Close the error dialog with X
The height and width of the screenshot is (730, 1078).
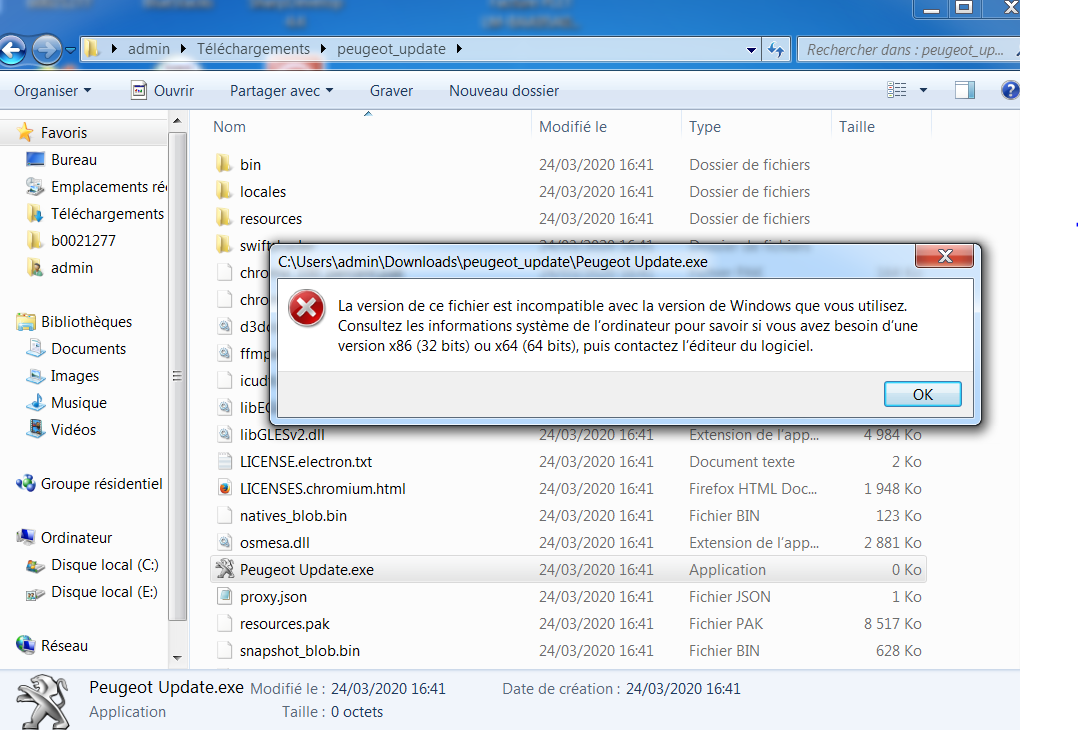point(945,256)
